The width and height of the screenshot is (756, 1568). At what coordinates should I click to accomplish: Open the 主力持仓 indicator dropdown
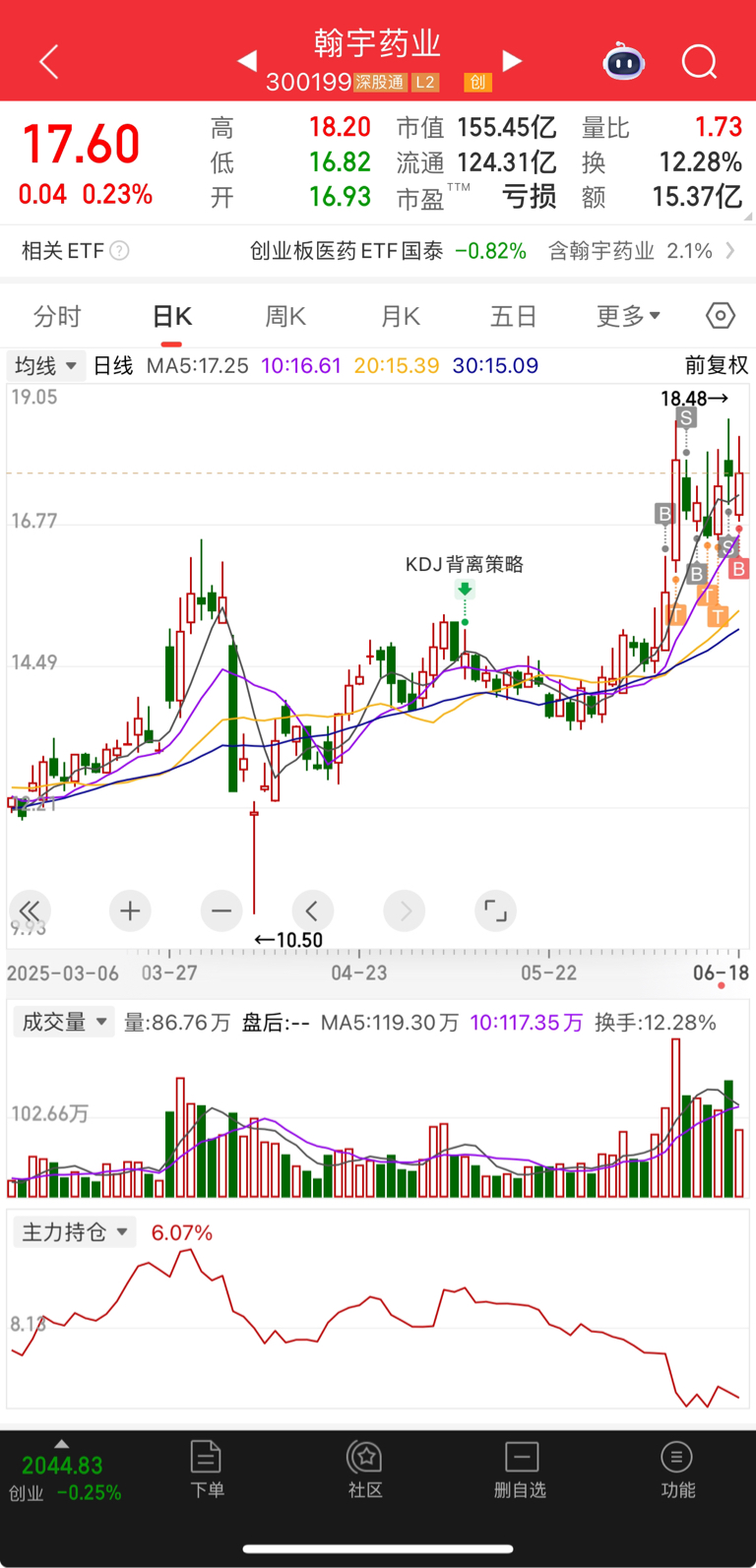pos(74,1232)
